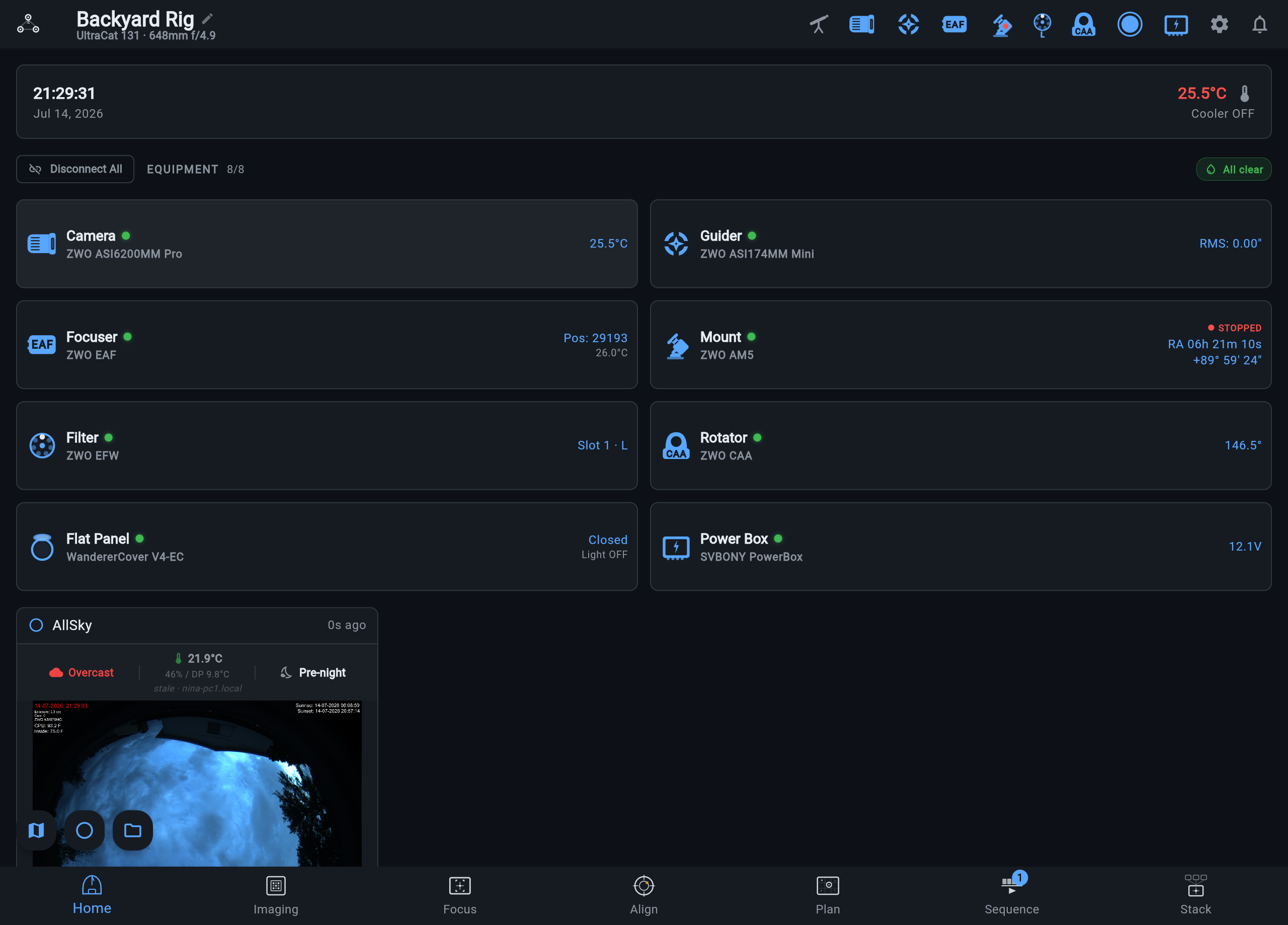Open the Align tab
This screenshot has width=1288, height=925.
pyautogui.click(x=644, y=895)
